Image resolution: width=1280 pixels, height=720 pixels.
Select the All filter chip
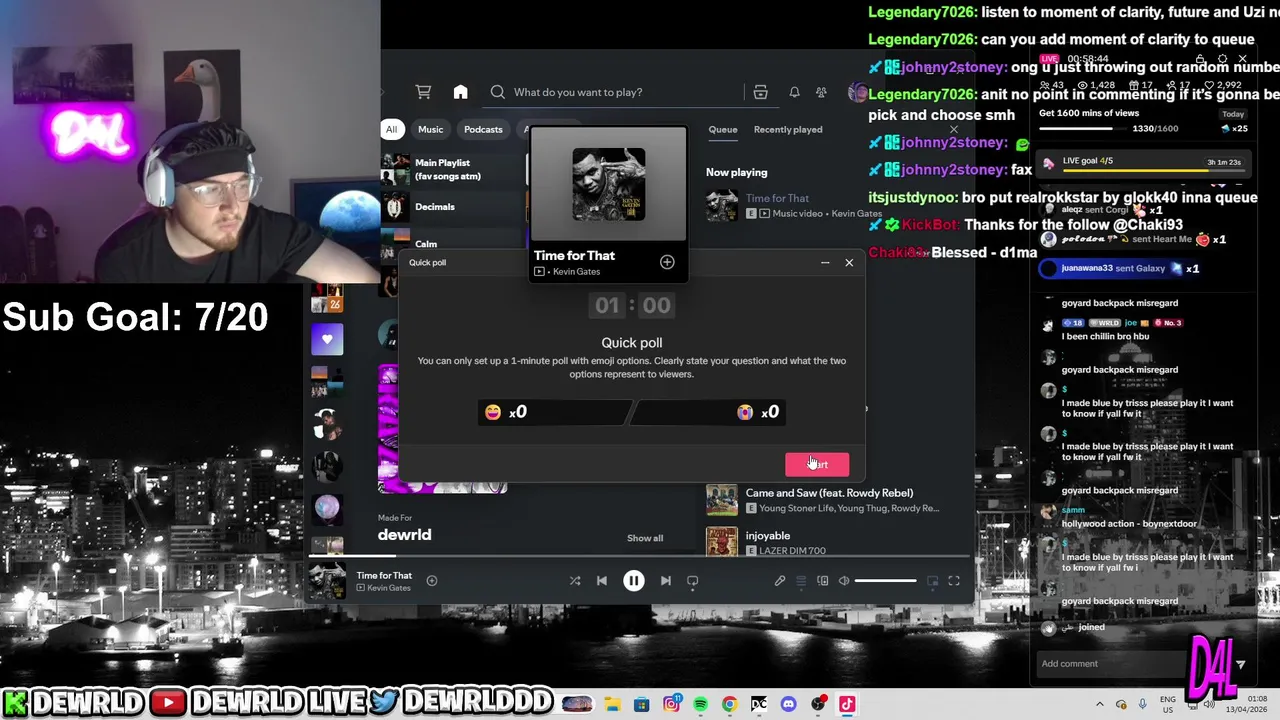(x=391, y=129)
